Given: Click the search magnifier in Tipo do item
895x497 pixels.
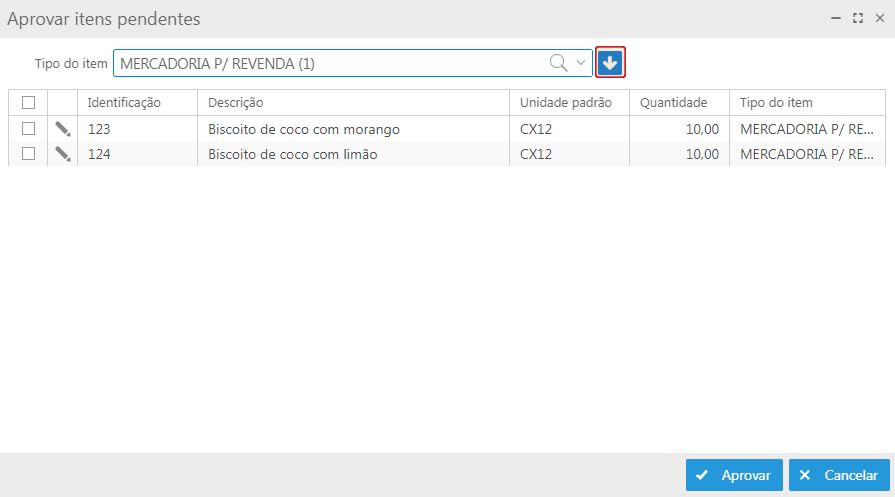Looking at the screenshot, I should [x=559, y=63].
